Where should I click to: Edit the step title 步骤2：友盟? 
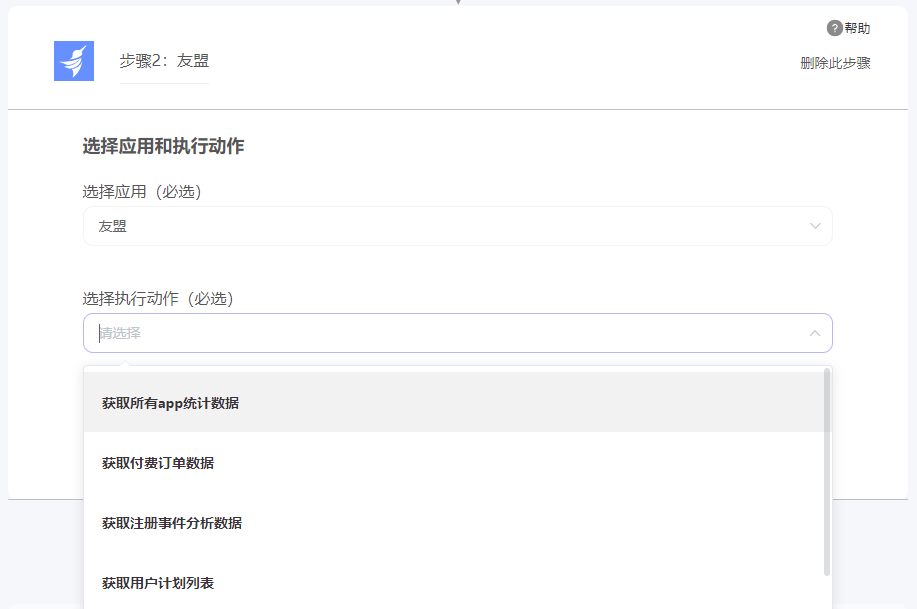pyautogui.click(x=164, y=61)
